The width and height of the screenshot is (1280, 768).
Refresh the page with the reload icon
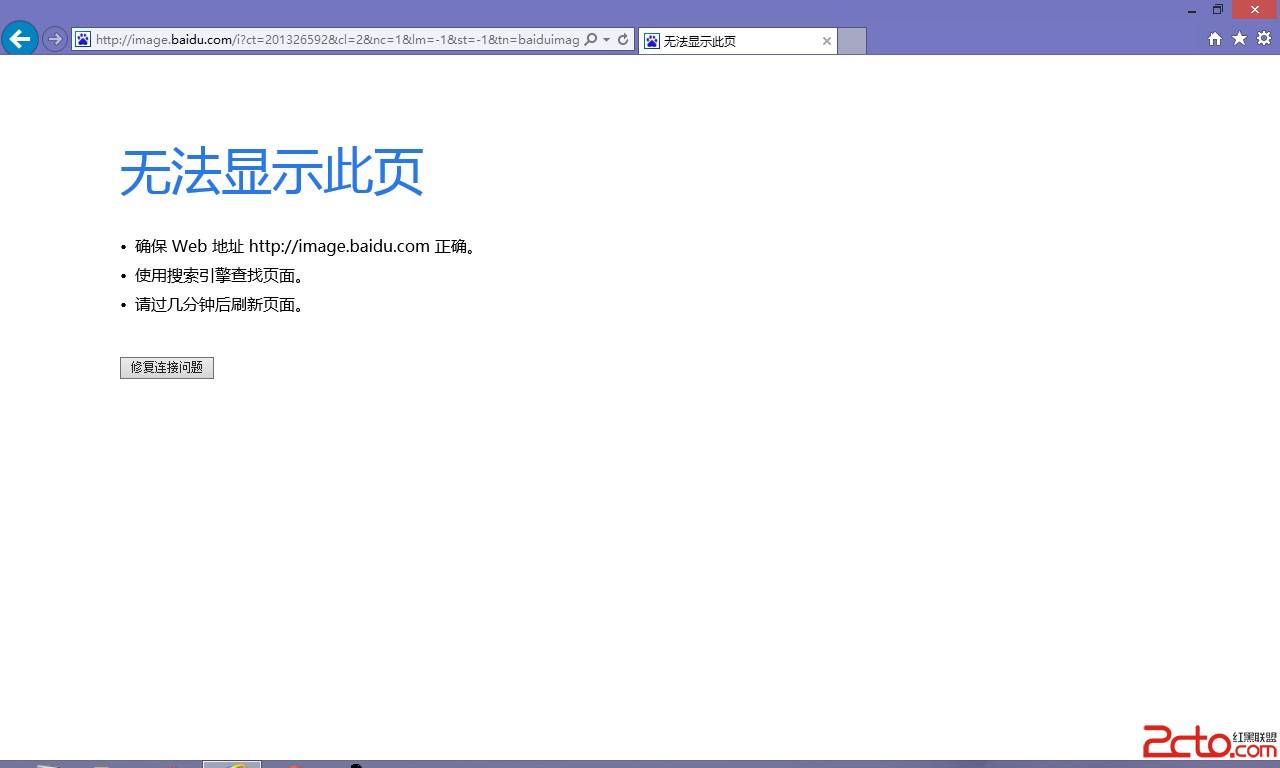[623, 40]
